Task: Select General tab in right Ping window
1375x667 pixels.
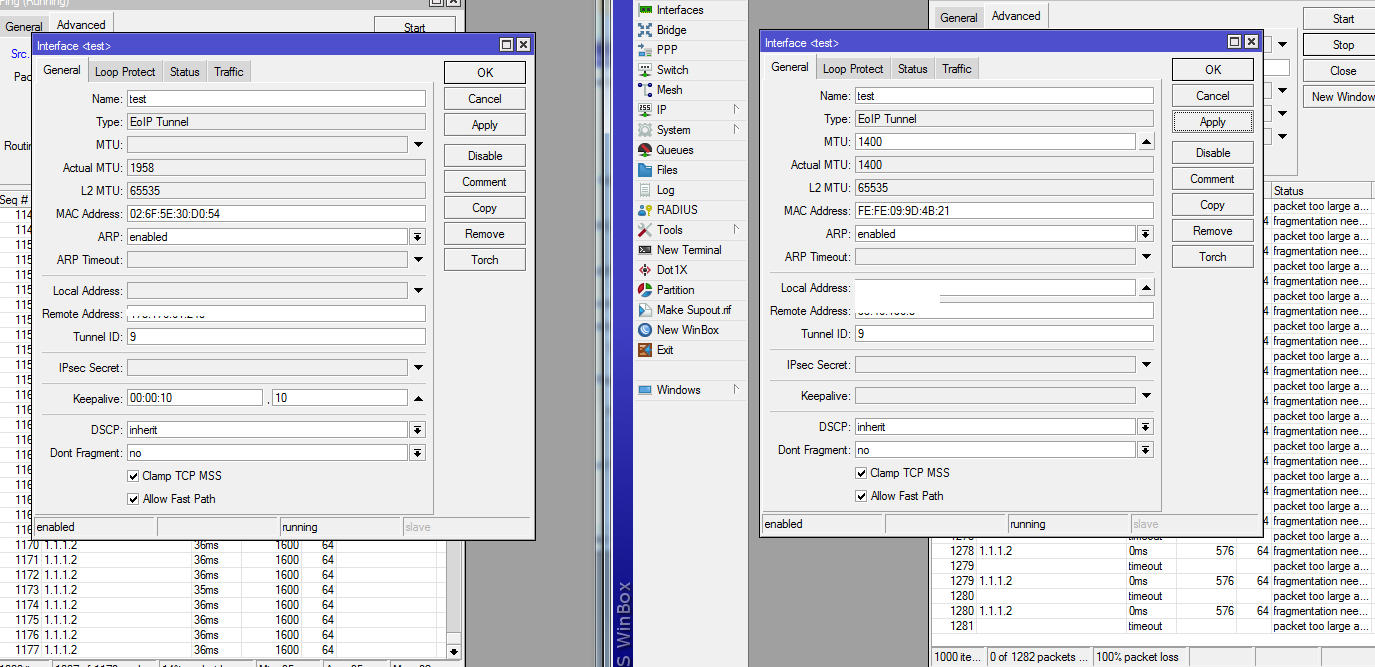Action: pyautogui.click(x=958, y=18)
